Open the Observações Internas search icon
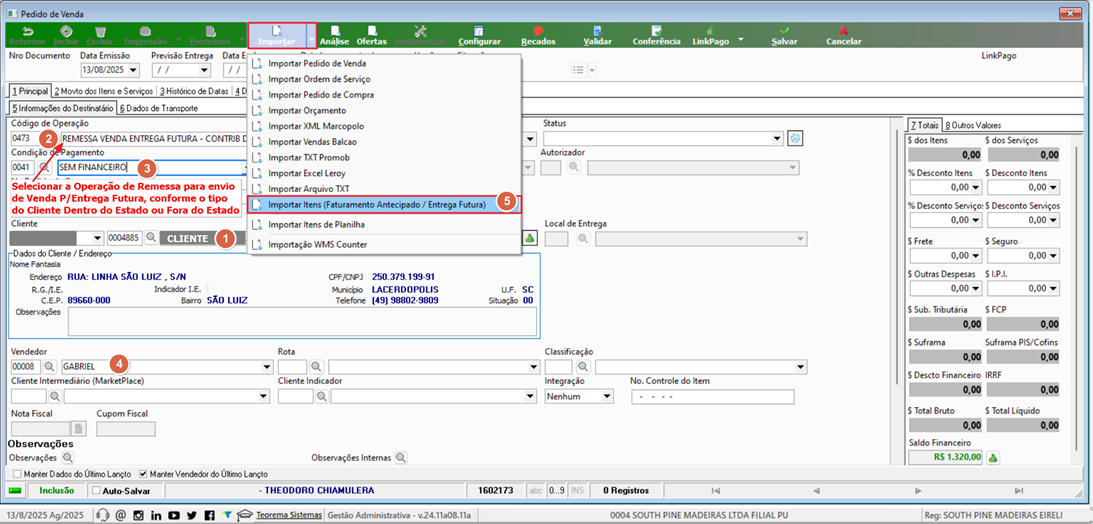 click(x=401, y=458)
